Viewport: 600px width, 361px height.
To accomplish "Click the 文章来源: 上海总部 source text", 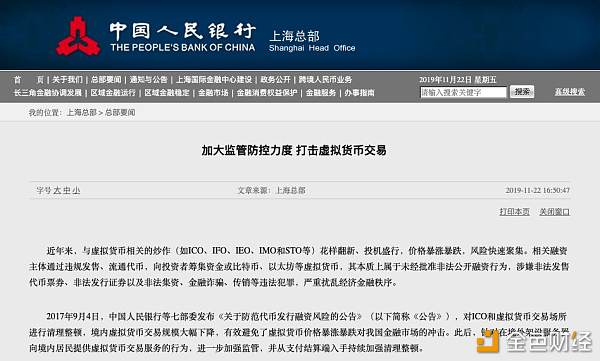I will coord(272,190).
